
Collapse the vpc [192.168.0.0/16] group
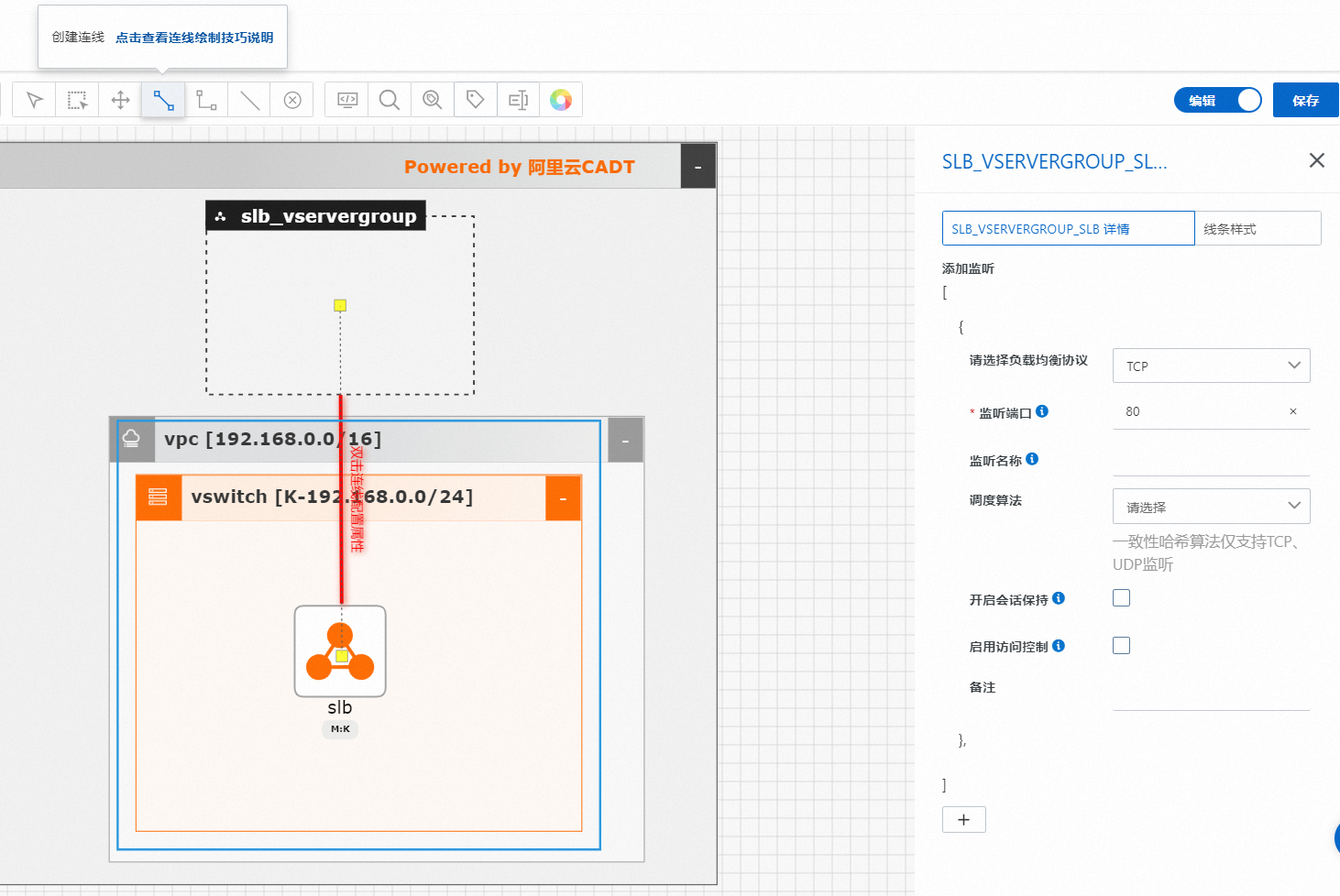pyautogui.click(x=625, y=441)
